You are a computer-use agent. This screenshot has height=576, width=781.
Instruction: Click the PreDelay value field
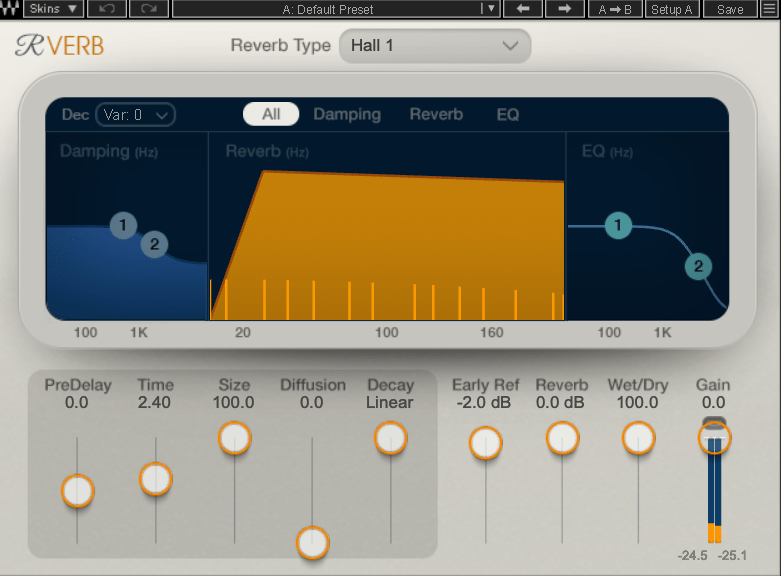tap(77, 403)
